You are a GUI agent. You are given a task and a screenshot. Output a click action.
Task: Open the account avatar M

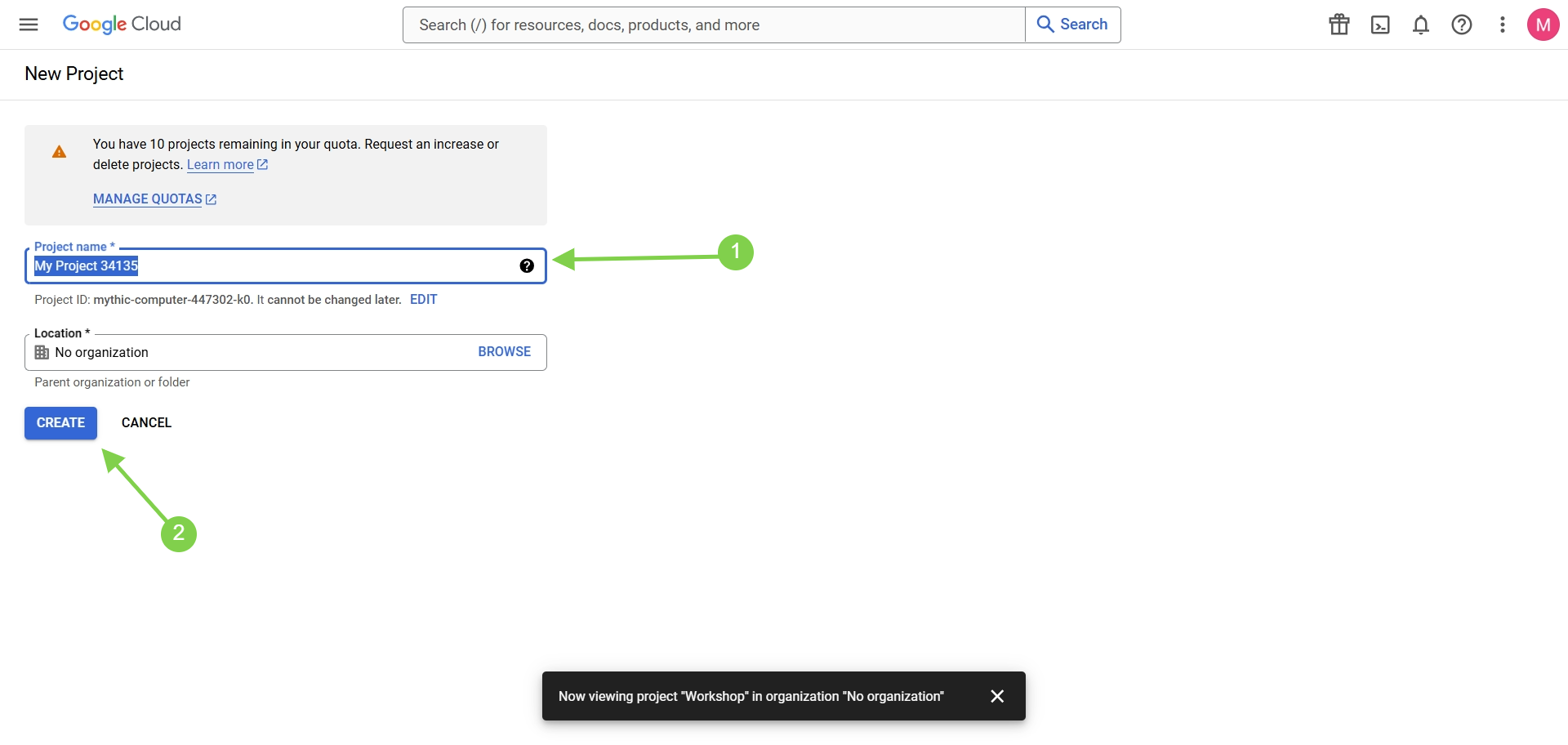(1543, 25)
